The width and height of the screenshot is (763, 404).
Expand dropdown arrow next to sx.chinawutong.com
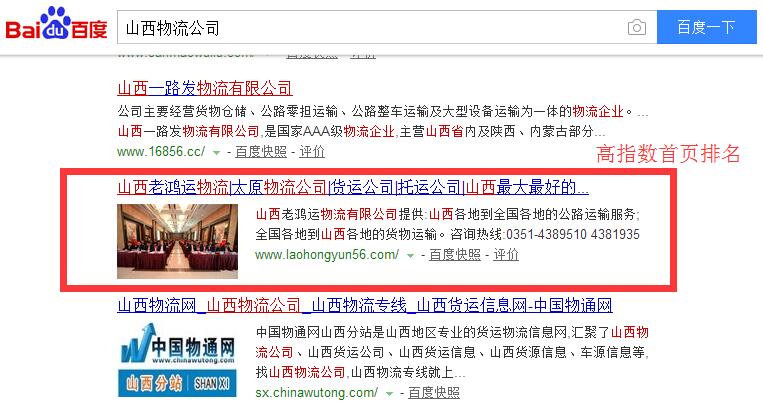[x=389, y=393]
